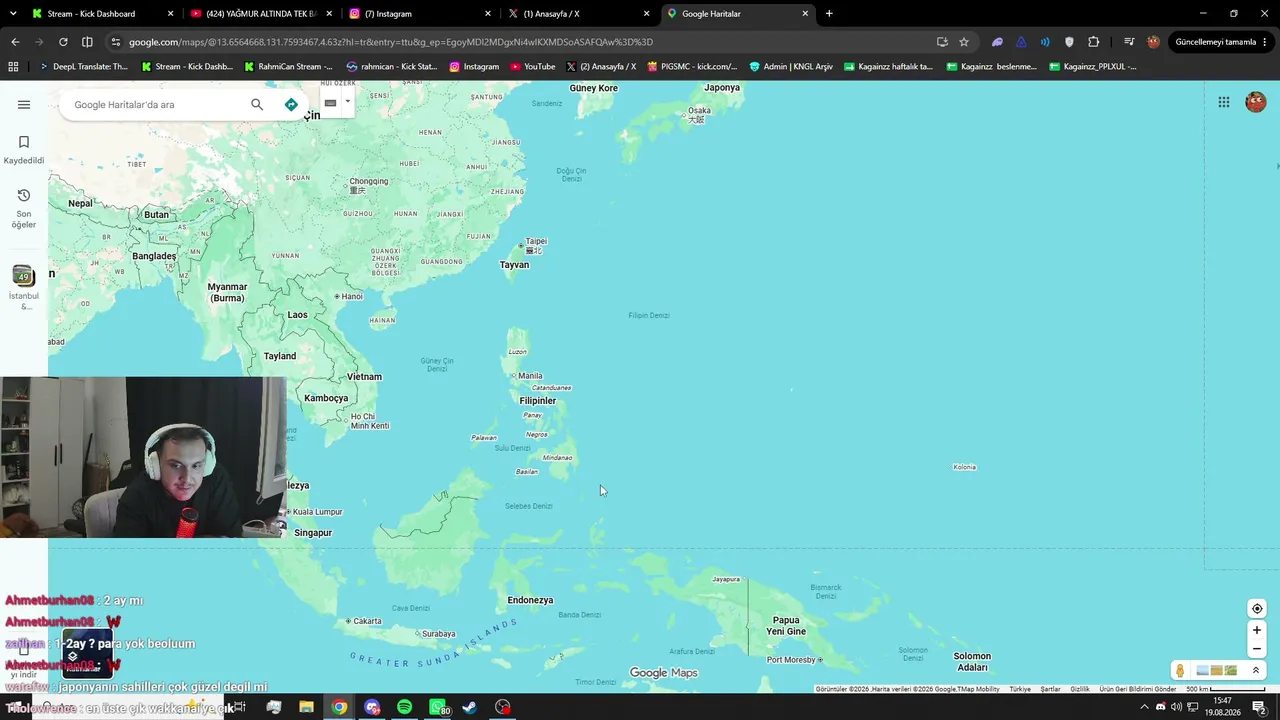The height and width of the screenshot is (720, 1280).
Task: Show hidden system tray icons
Action: [x=1144, y=707]
